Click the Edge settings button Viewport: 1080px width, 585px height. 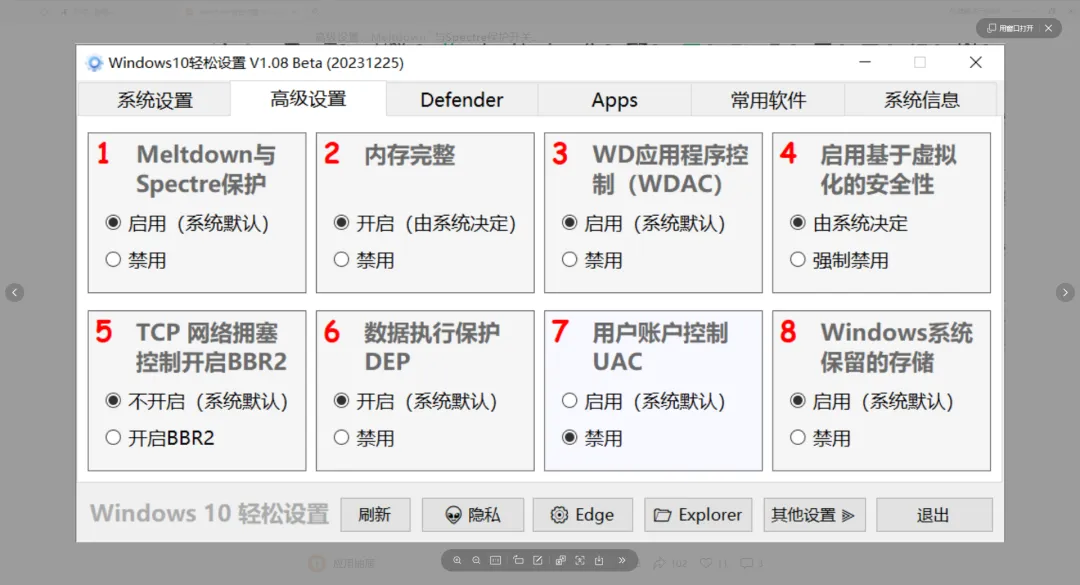[583, 515]
